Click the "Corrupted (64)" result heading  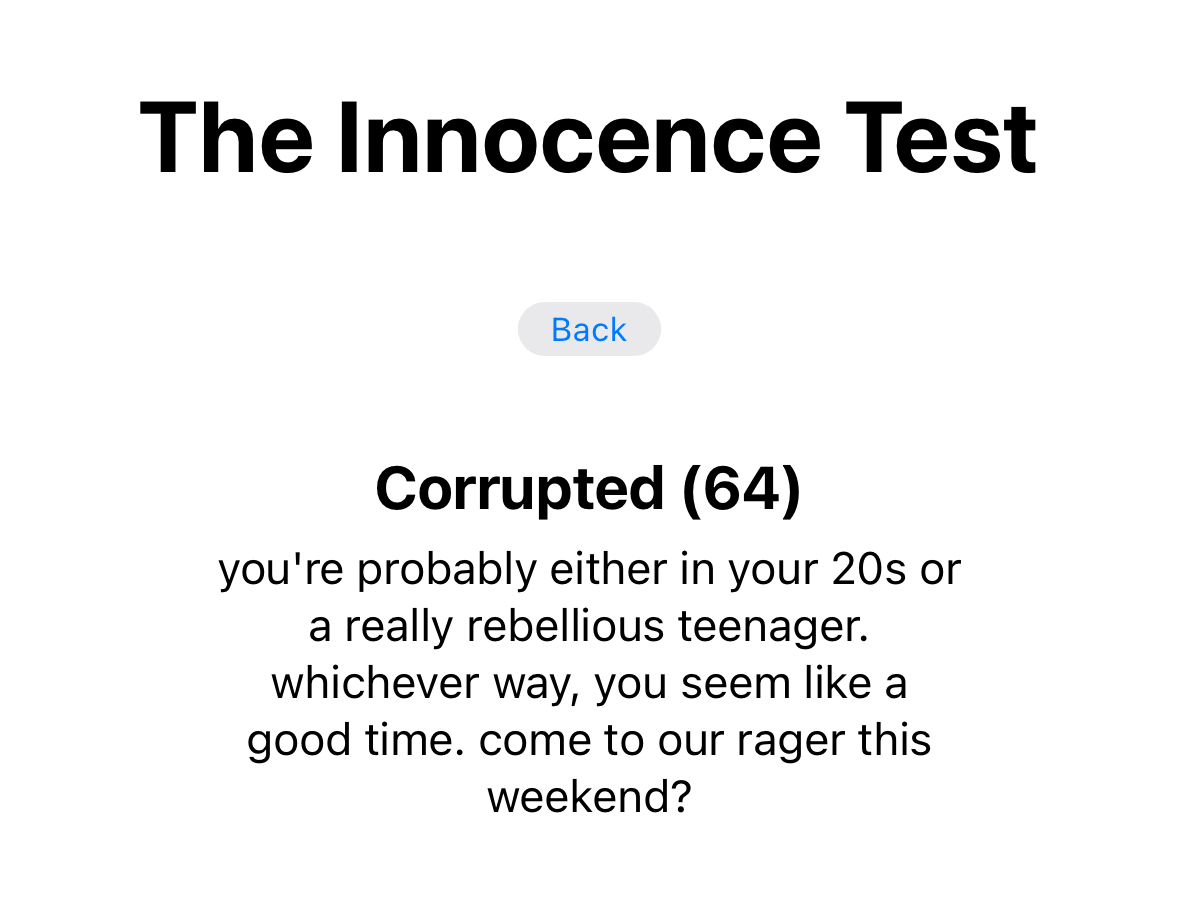coord(588,489)
